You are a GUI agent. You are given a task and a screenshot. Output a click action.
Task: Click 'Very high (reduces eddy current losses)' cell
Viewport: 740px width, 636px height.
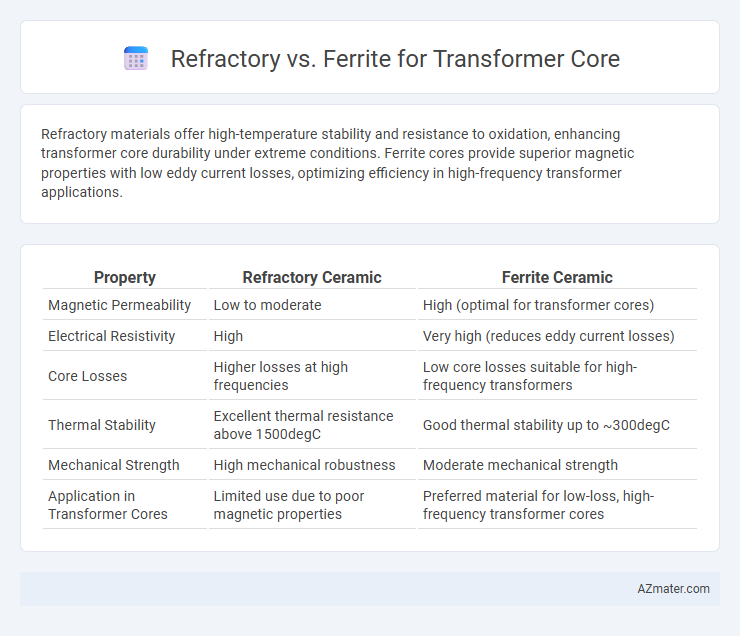point(548,336)
